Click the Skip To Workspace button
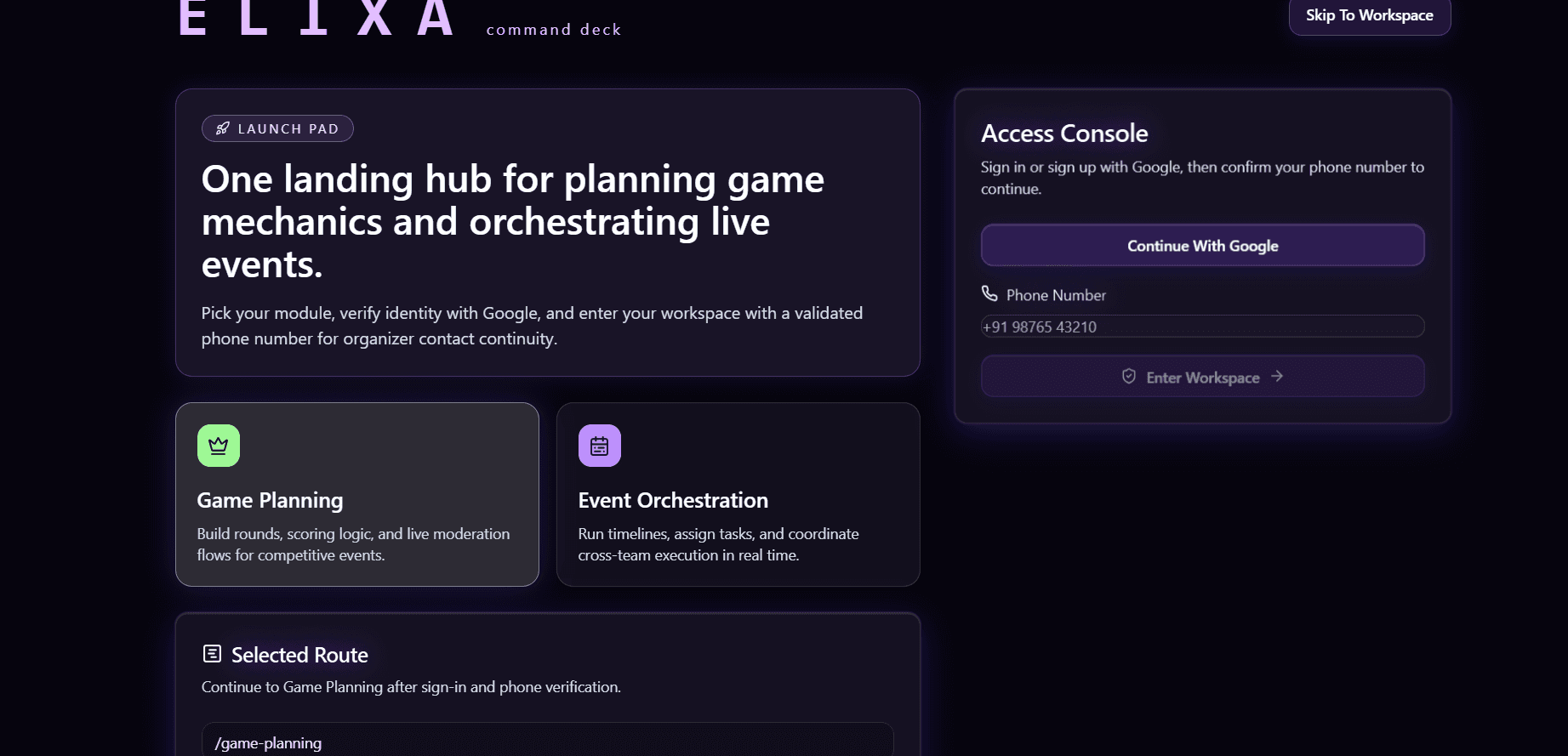The width and height of the screenshot is (1568, 756). pos(1369,15)
